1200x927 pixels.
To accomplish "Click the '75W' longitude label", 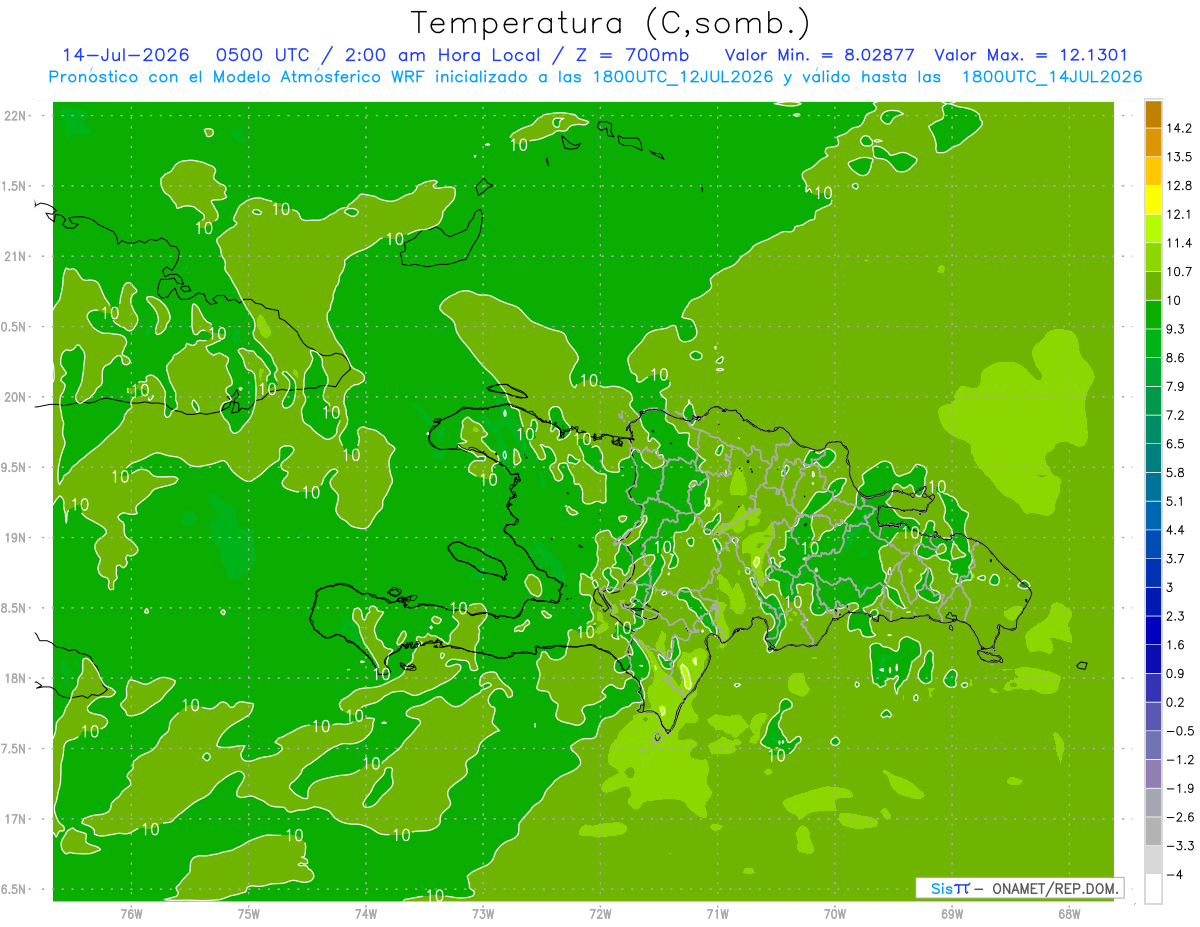I will click(249, 914).
